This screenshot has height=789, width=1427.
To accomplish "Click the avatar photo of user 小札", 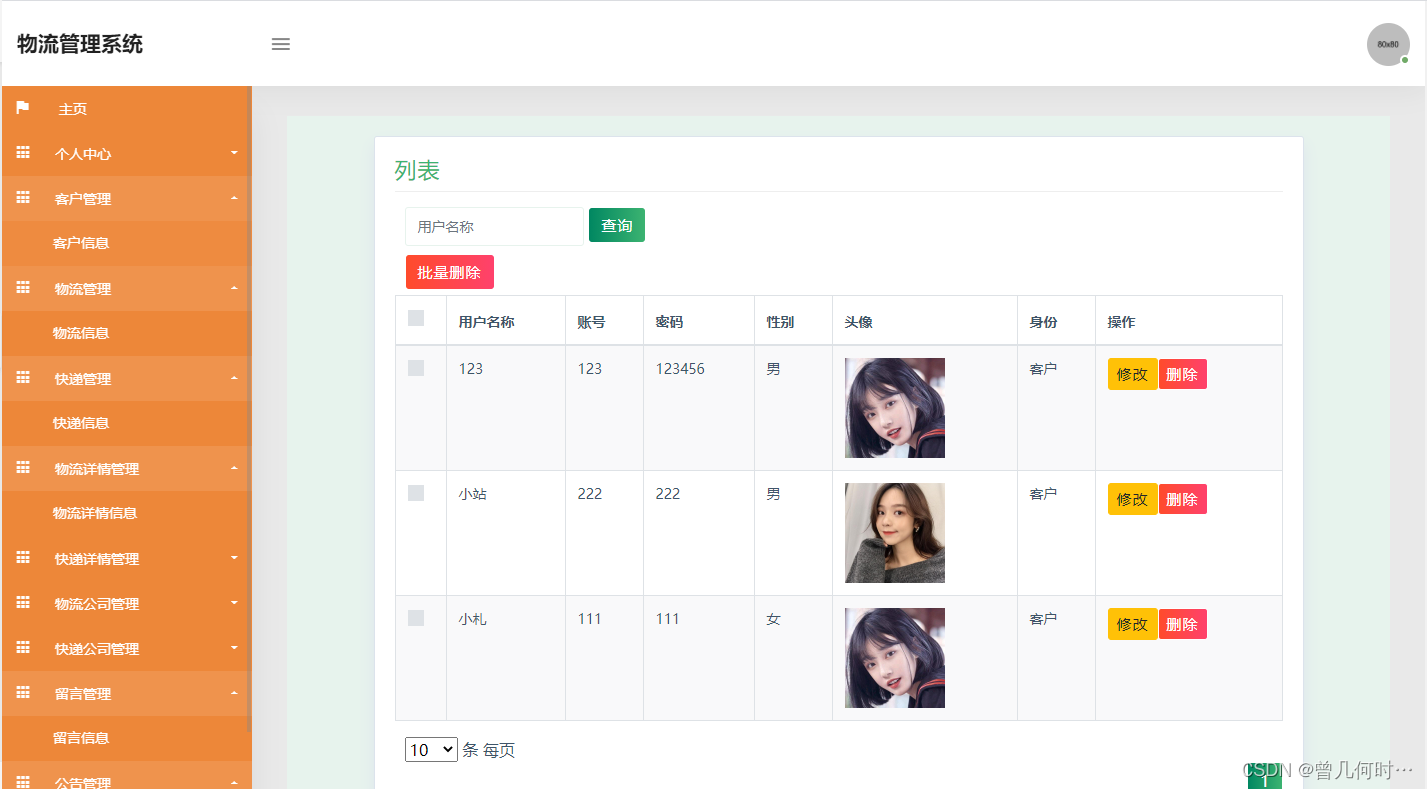I will click(x=895, y=658).
